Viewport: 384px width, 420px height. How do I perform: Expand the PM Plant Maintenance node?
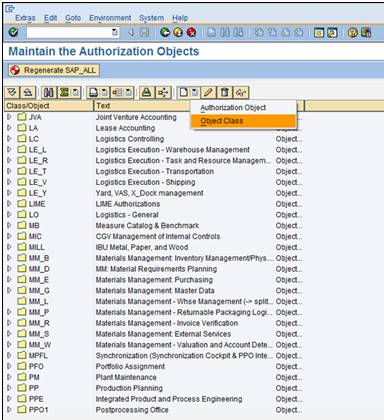tap(9, 377)
